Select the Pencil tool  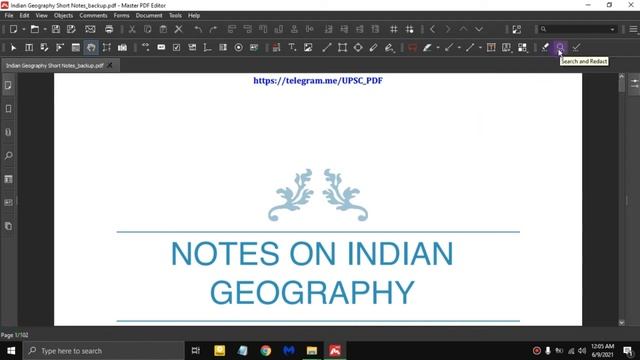tap(373, 48)
